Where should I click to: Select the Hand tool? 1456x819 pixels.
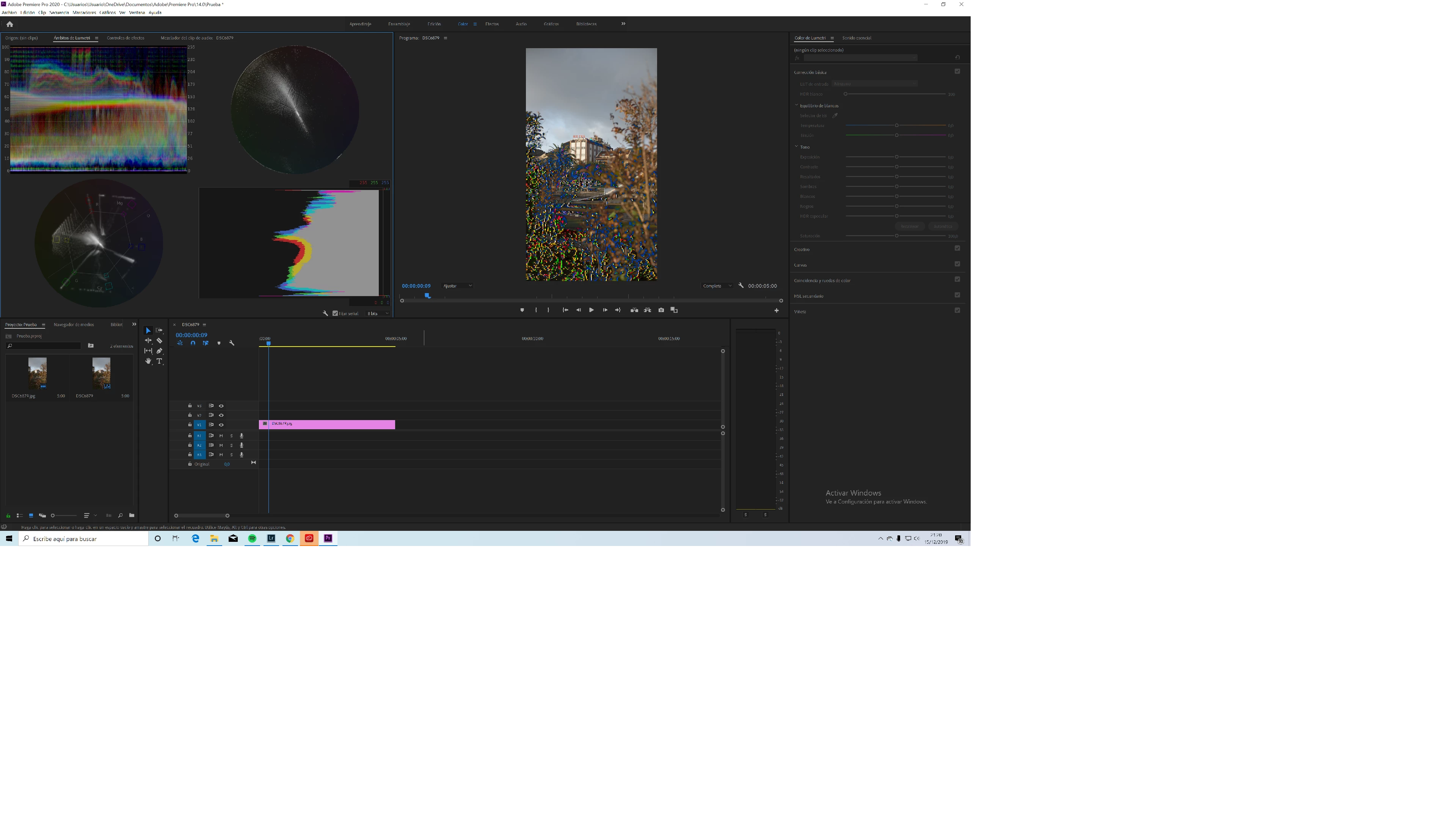click(x=148, y=361)
